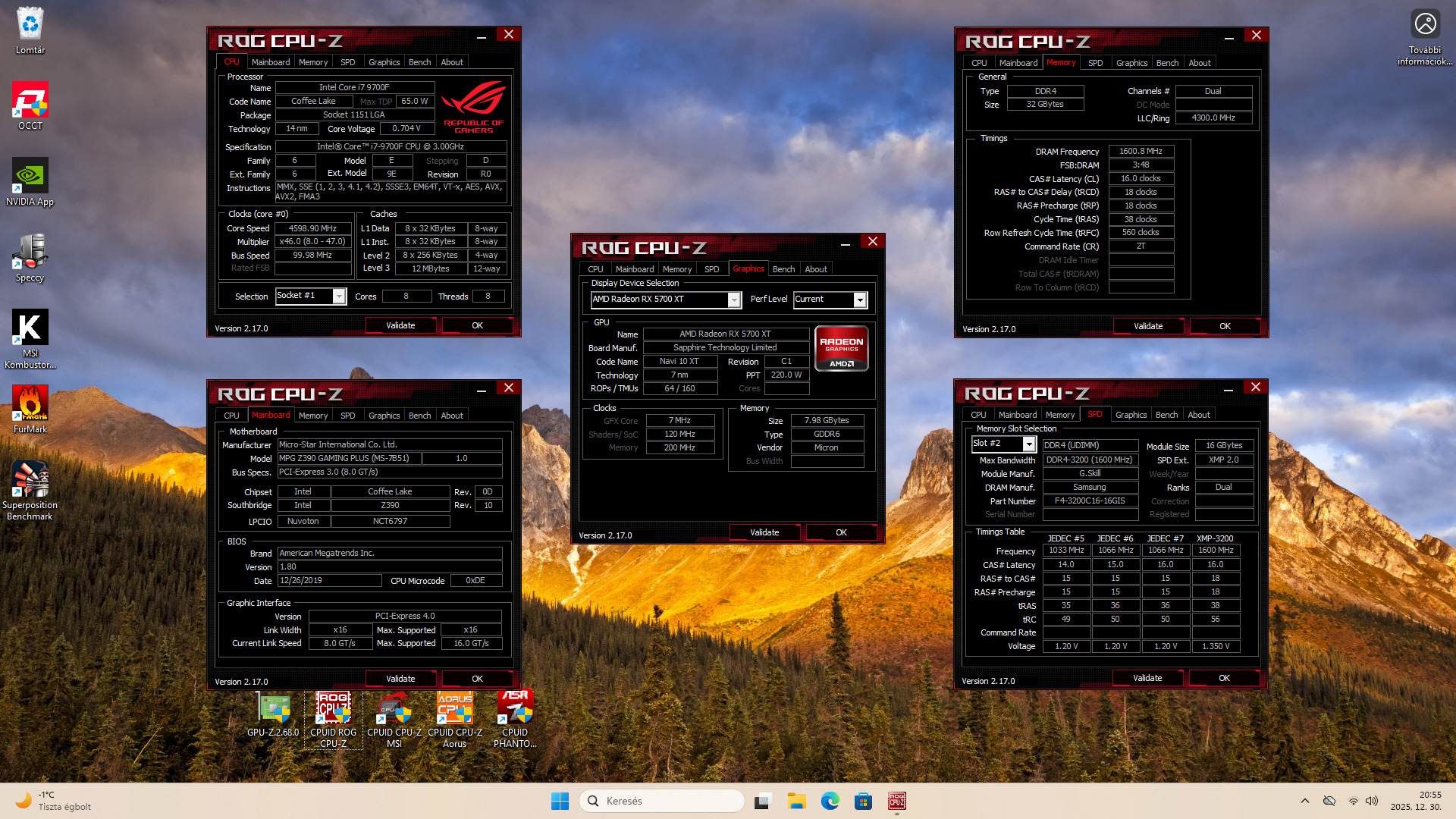The height and width of the screenshot is (819, 1456).
Task: Expand the display device AMD Radeon dropdown
Action: [733, 300]
